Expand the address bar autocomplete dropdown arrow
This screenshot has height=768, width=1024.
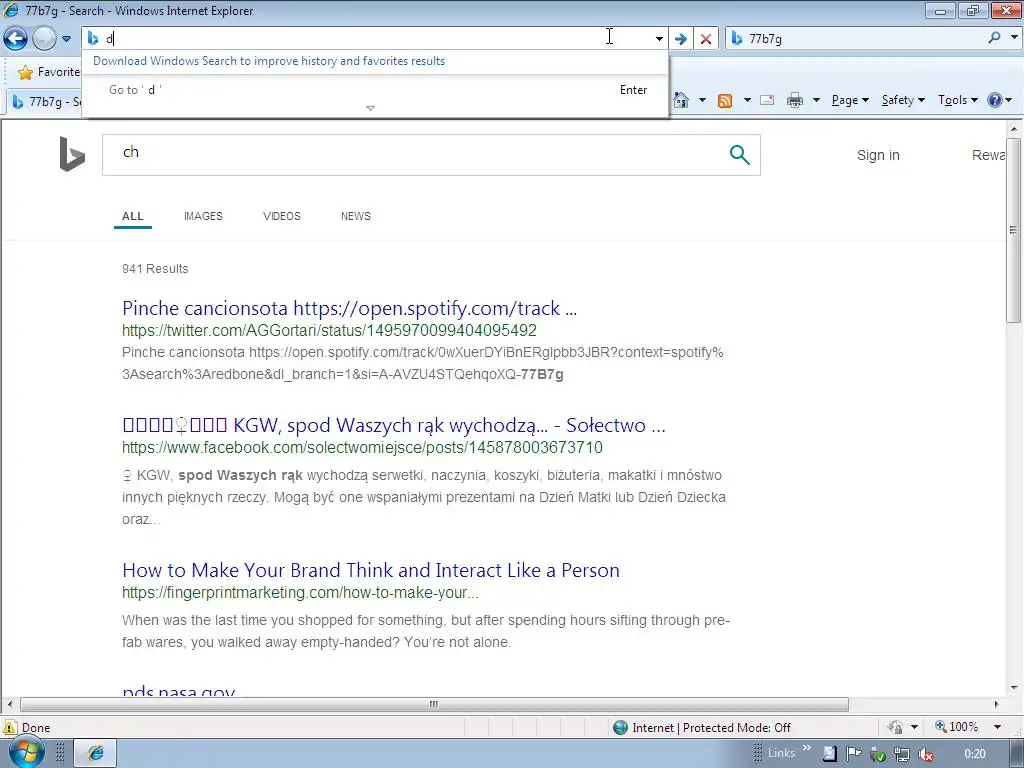(659, 39)
